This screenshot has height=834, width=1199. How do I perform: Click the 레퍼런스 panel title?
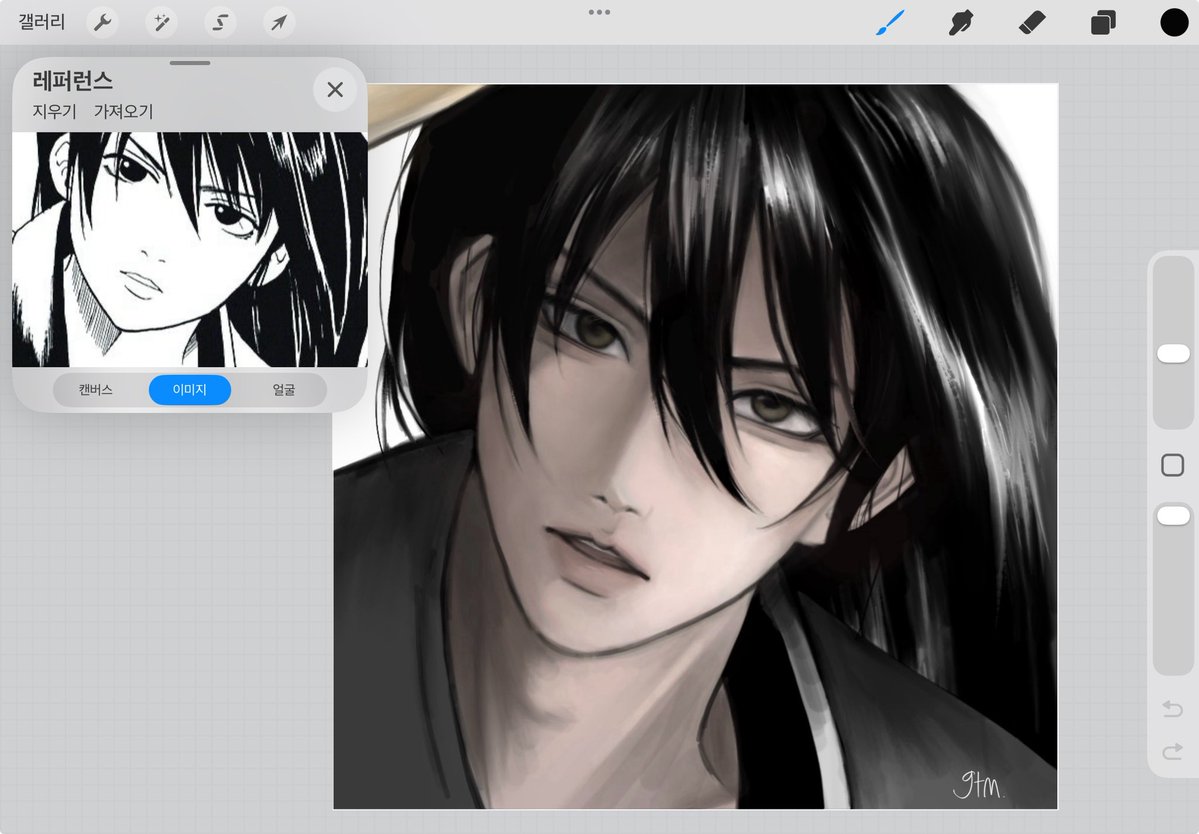(x=73, y=81)
